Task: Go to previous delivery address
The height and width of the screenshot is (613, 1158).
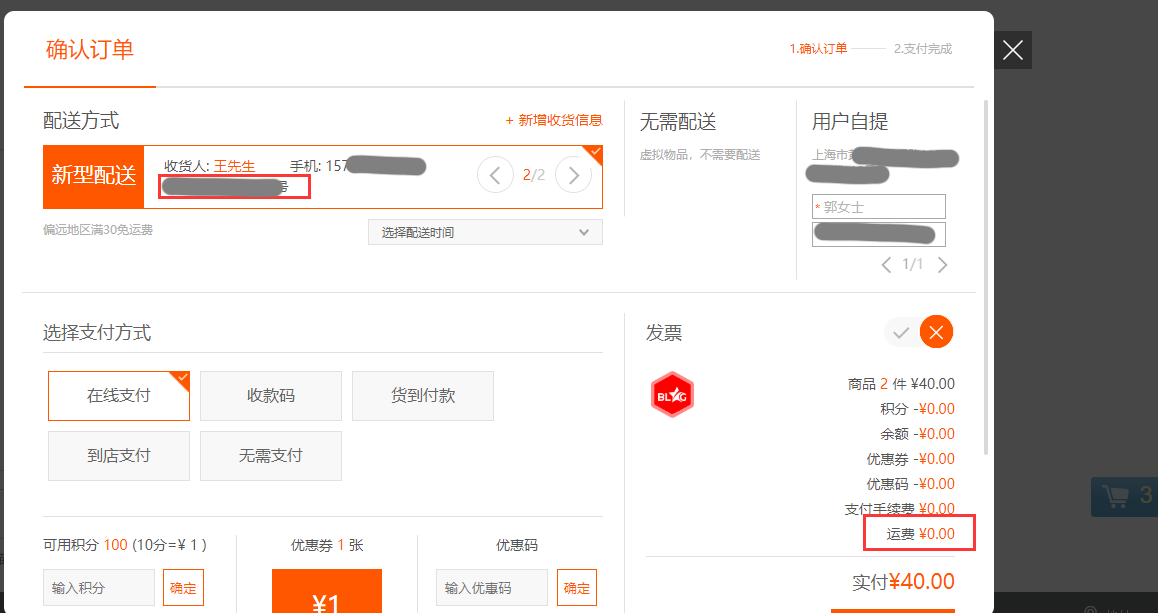Action: tap(495, 175)
